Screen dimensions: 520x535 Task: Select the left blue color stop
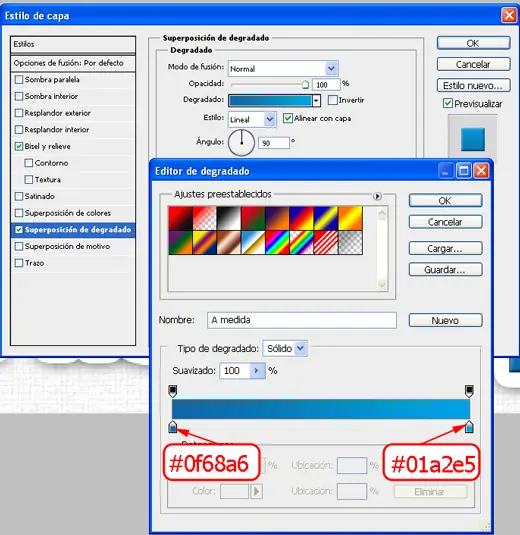(x=173, y=427)
